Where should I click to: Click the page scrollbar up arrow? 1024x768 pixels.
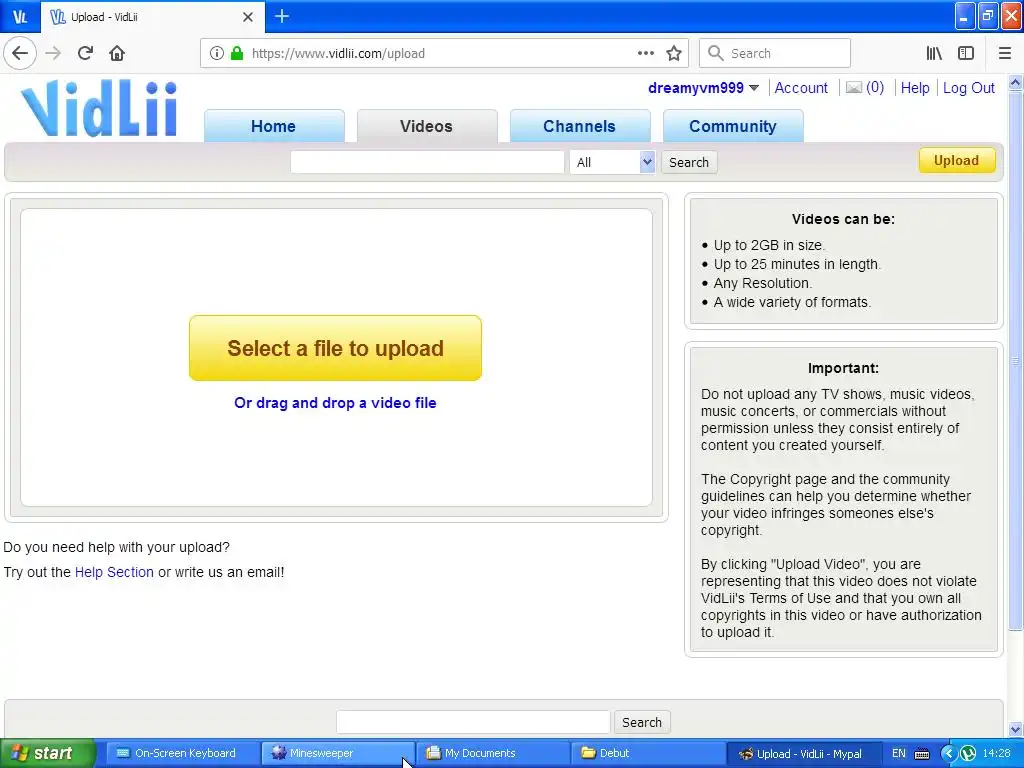pyautogui.click(x=1015, y=83)
